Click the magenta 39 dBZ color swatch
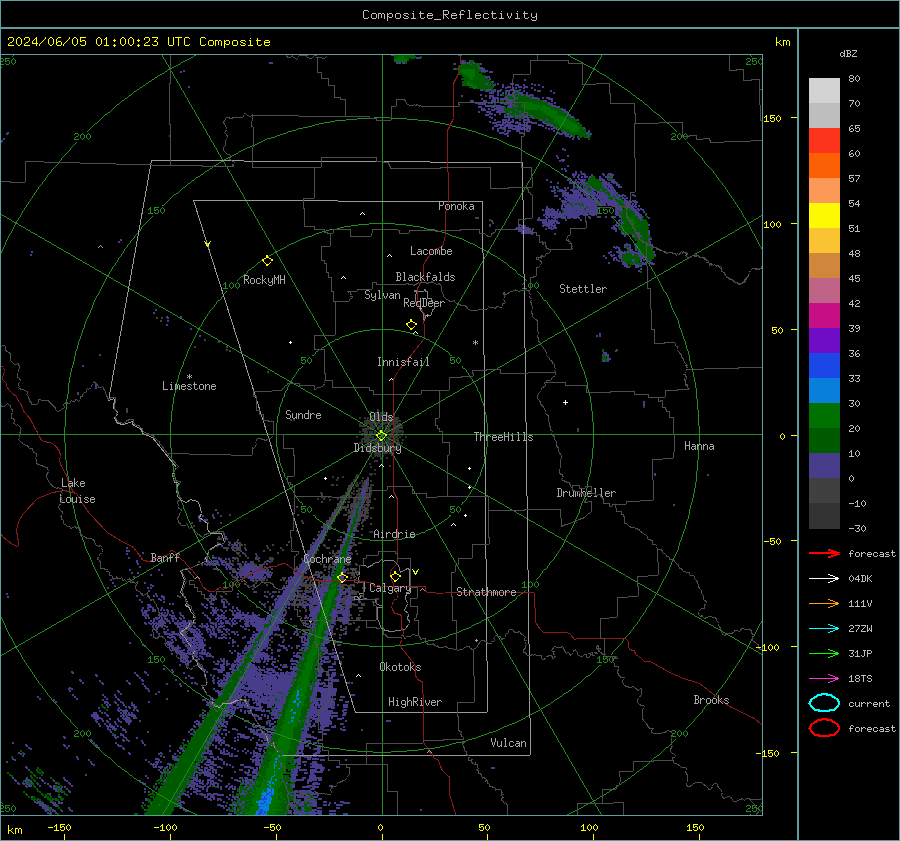 click(x=824, y=316)
